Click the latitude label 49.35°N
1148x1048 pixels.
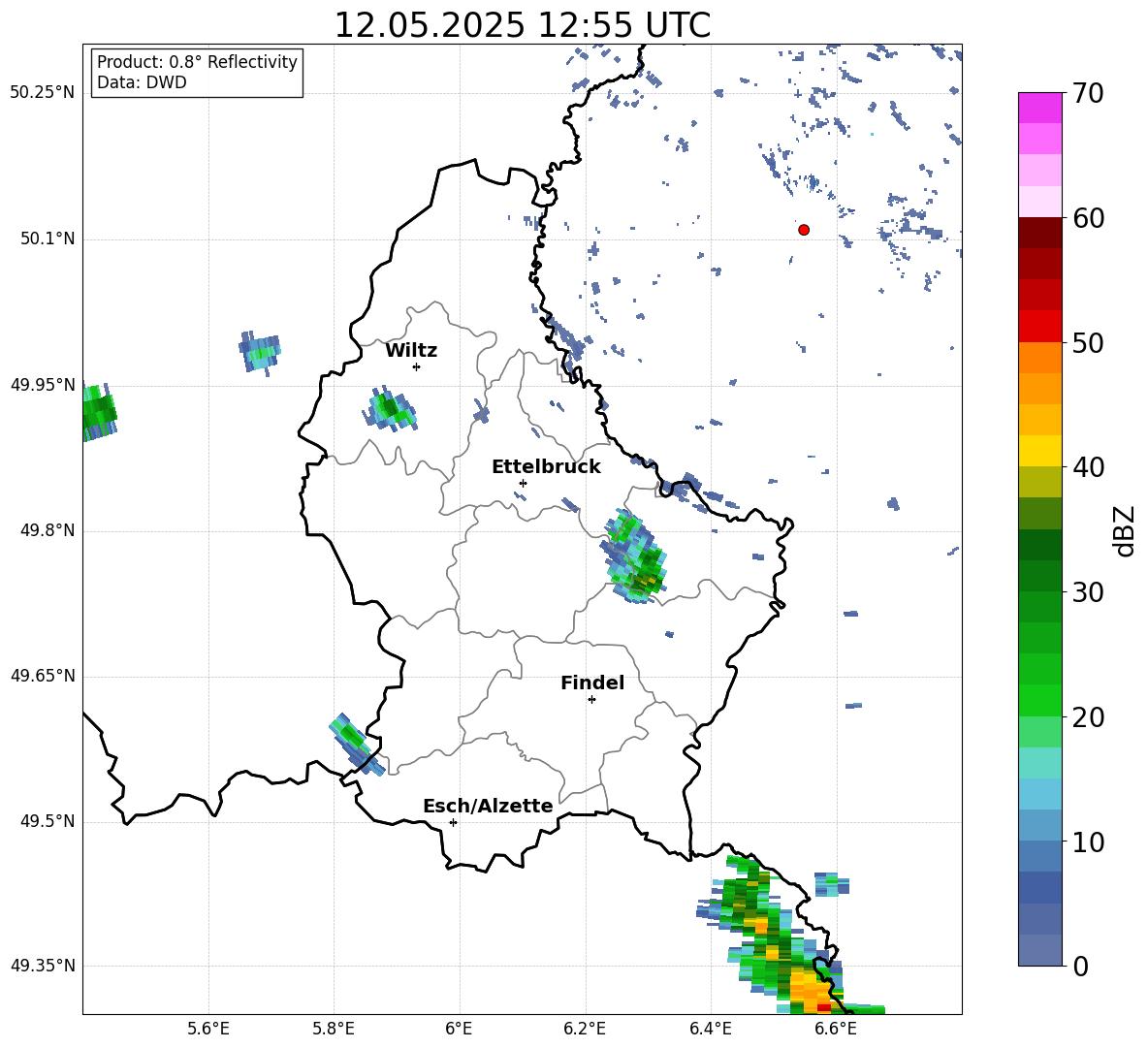coord(43,966)
